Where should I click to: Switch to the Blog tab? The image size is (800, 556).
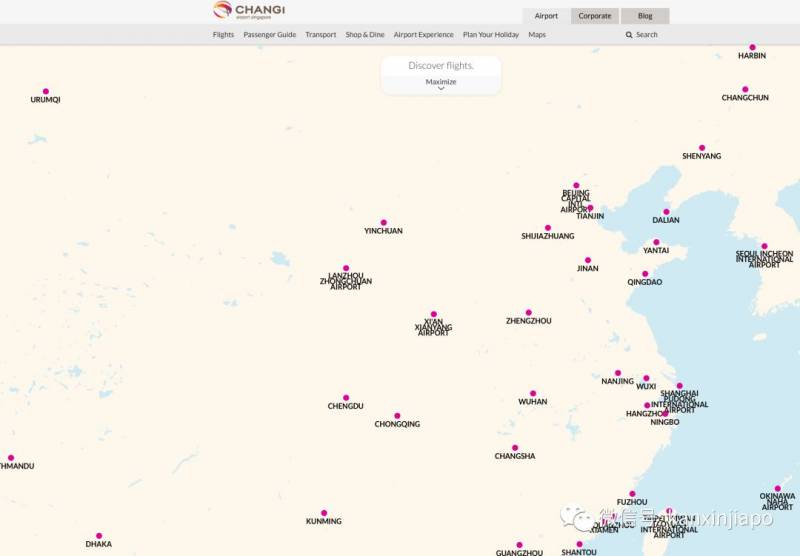645,16
